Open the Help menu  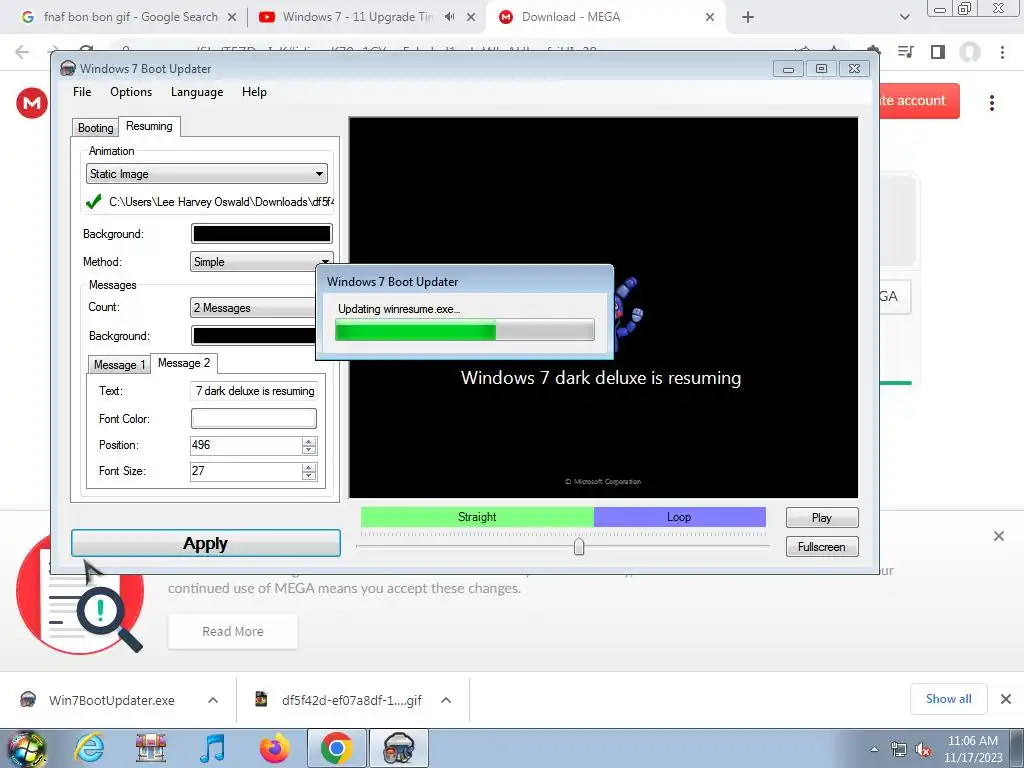(x=254, y=92)
